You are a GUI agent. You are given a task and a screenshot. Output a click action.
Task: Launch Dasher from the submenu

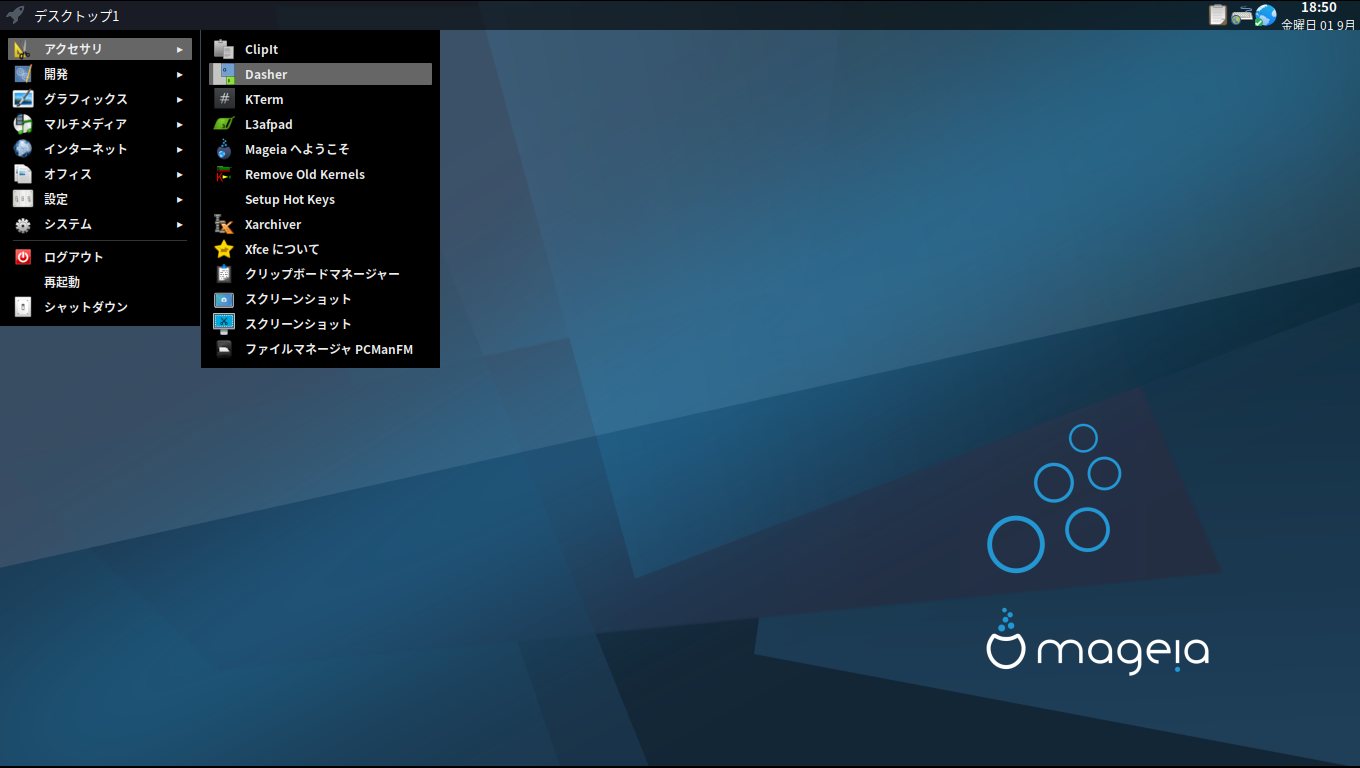[320, 74]
